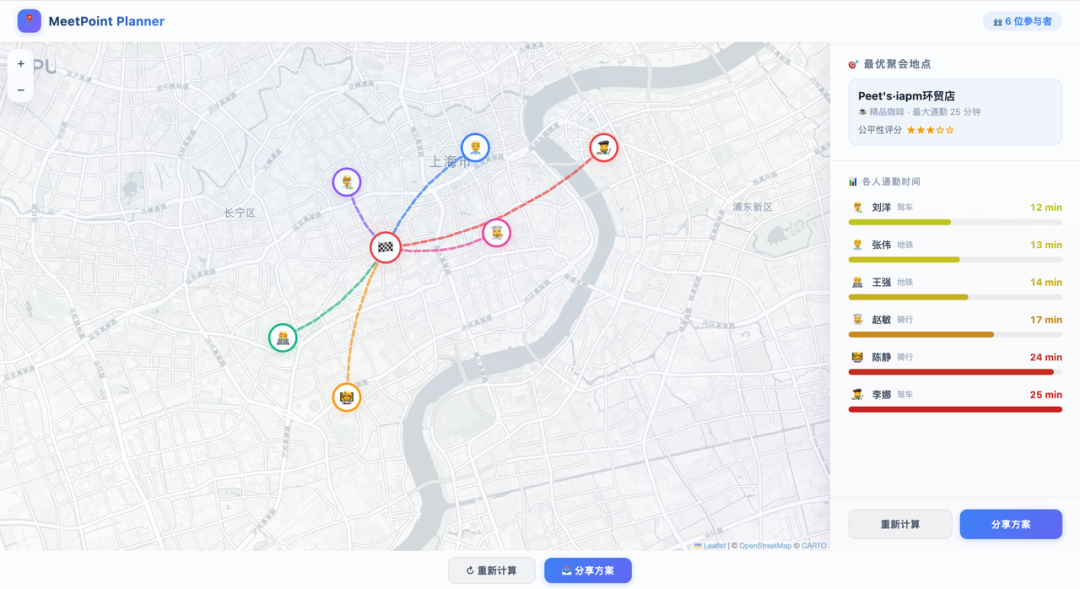Open the 6 位参与者 participants badge
The width and height of the screenshot is (1080, 589).
(1022, 21)
